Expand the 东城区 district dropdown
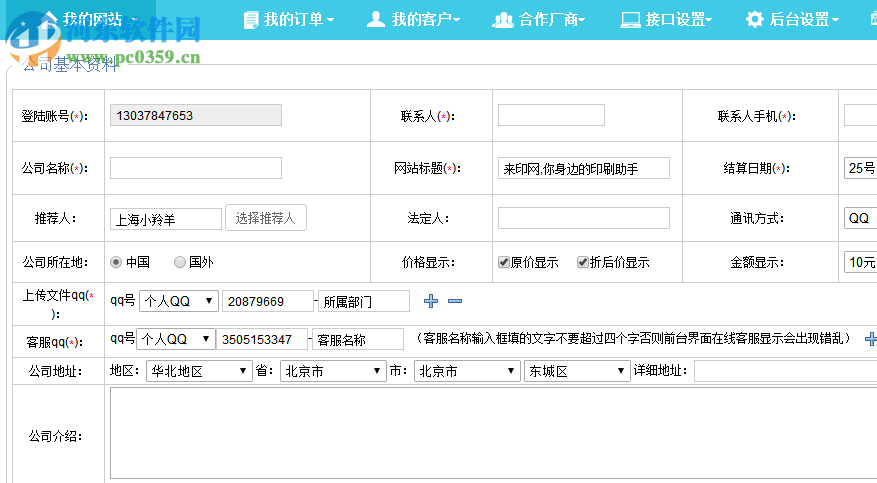This screenshot has height=483, width=877. pyautogui.click(x=577, y=371)
